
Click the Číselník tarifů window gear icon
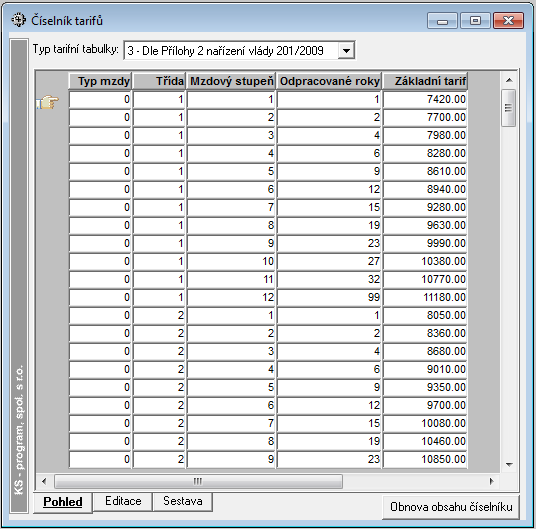(18, 20)
